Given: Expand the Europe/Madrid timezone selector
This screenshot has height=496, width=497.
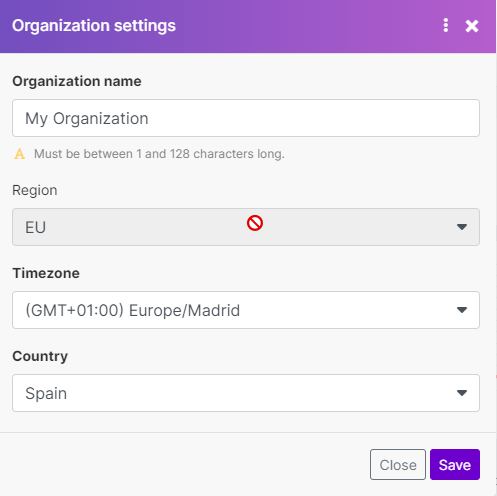Looking at the screenshot, I should (246, 310).
